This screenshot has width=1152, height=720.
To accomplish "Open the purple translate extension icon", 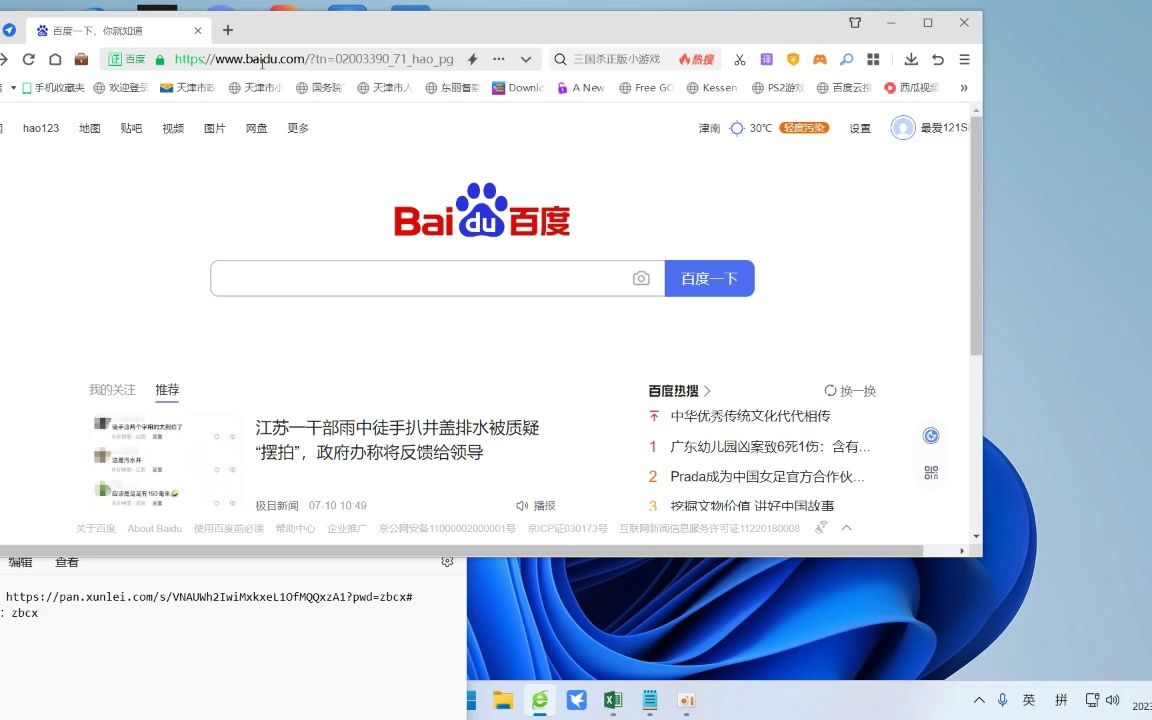I will pos(766,60).
